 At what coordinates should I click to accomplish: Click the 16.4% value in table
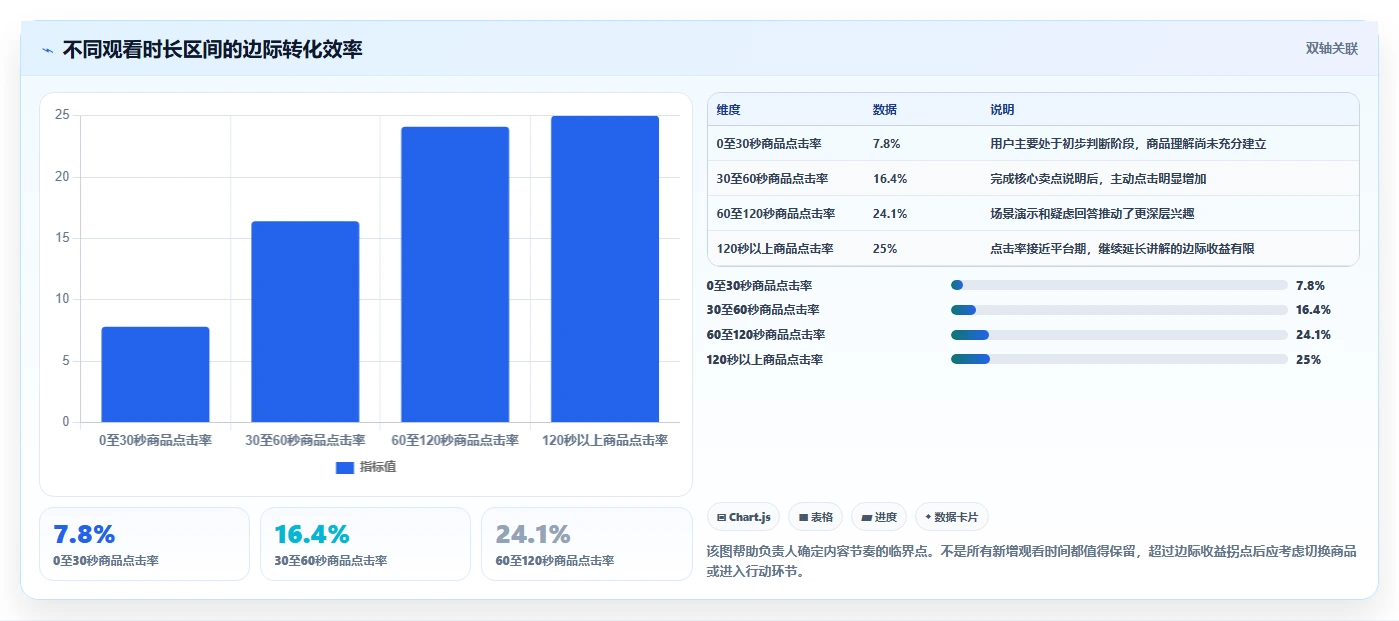coord(890,179)
